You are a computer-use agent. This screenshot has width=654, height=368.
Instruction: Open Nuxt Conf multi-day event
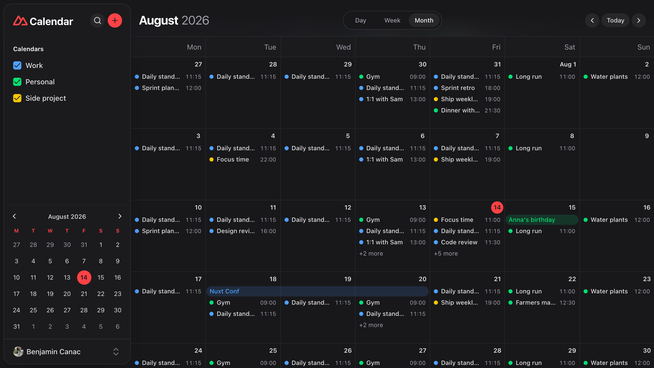click(317, 291)
